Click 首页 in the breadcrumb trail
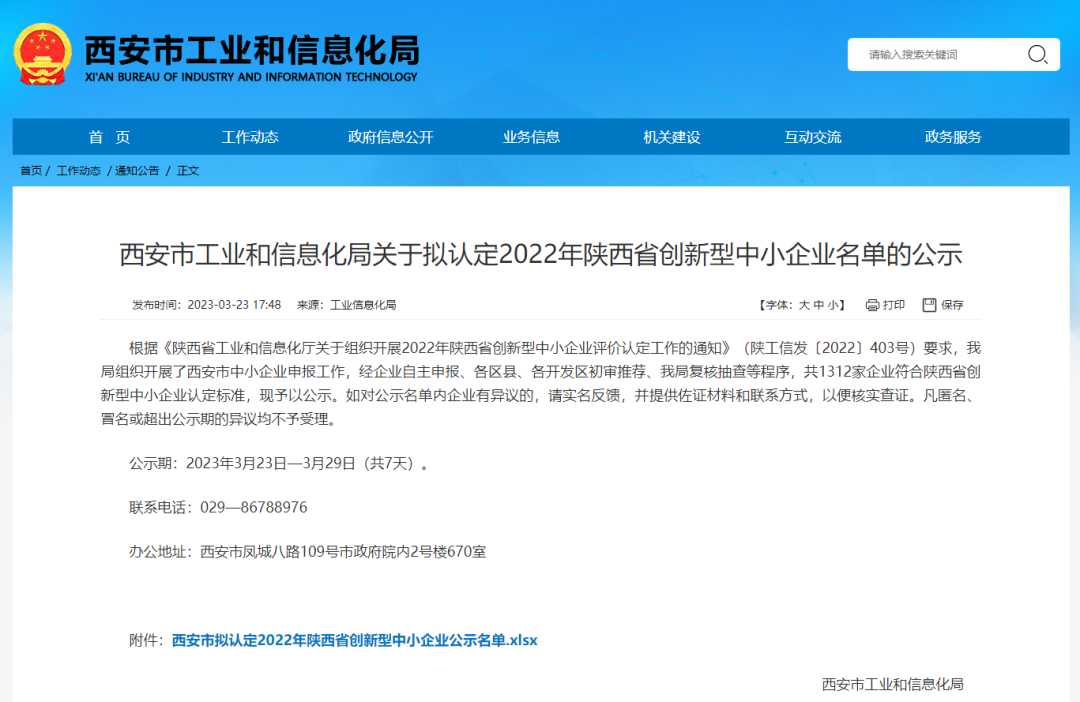 (31, 171)
